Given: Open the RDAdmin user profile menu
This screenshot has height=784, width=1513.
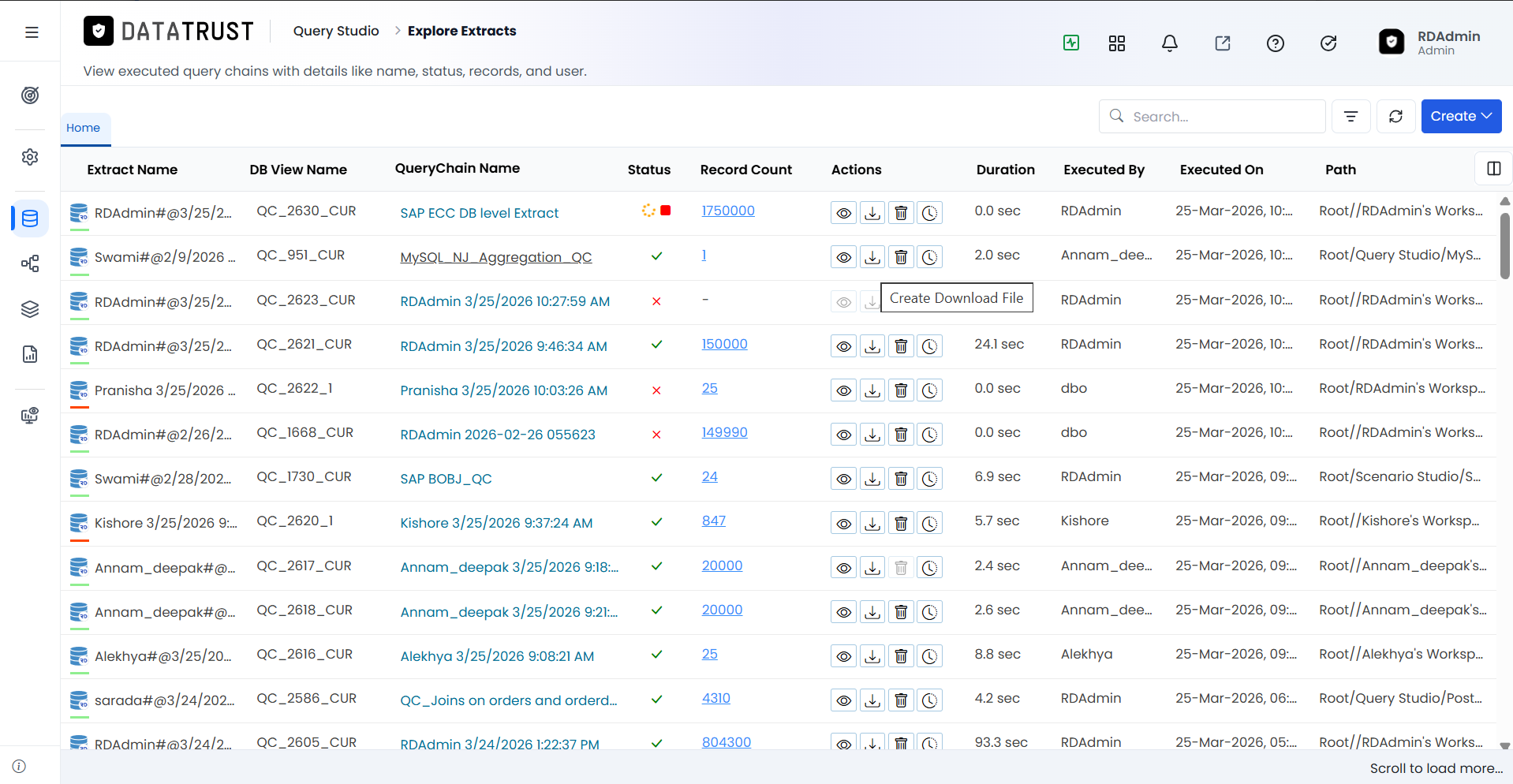Looking at the screenshot, I should pyautogui.click(x=1430, y=43).
